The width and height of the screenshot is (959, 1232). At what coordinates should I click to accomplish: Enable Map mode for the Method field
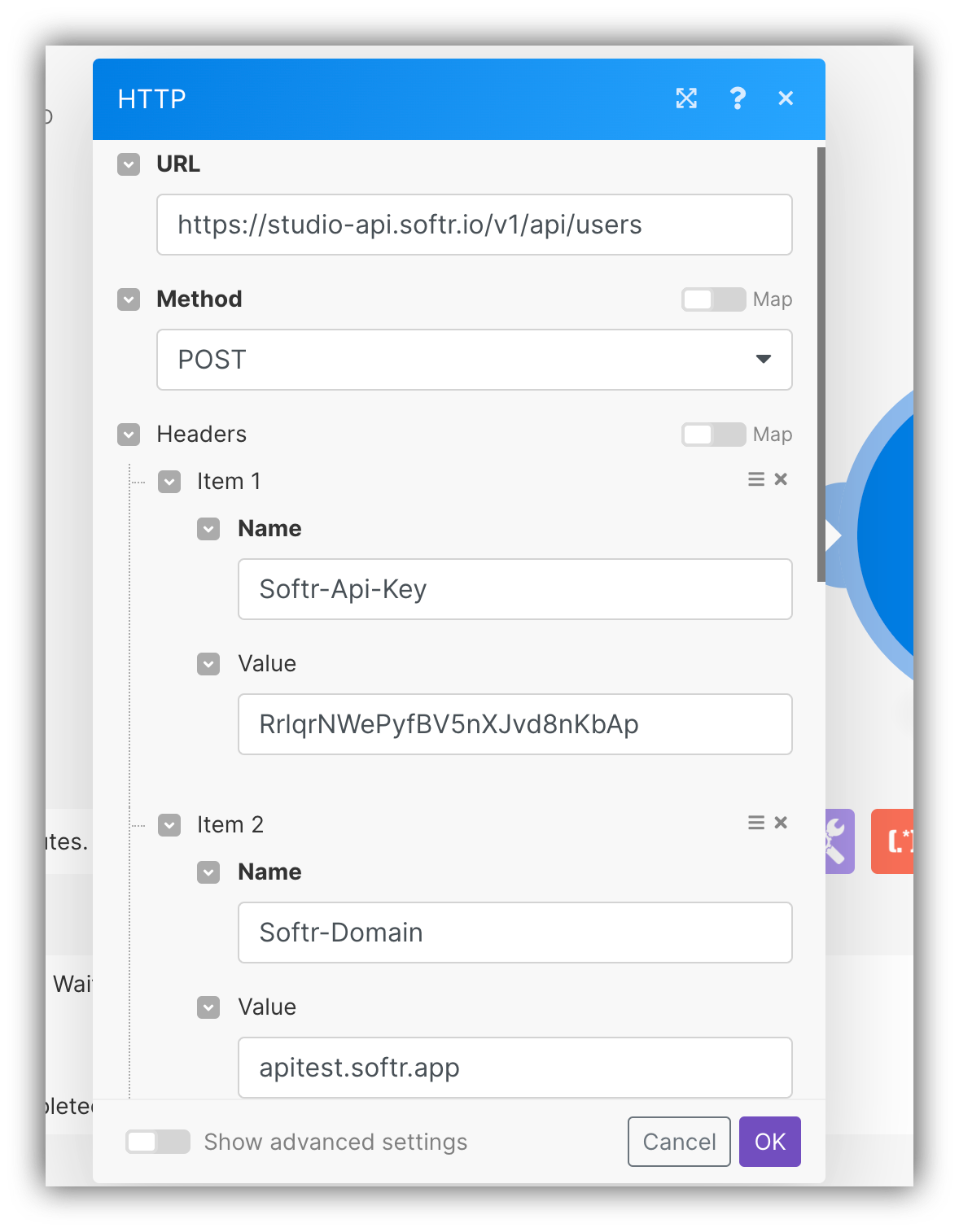712,299
